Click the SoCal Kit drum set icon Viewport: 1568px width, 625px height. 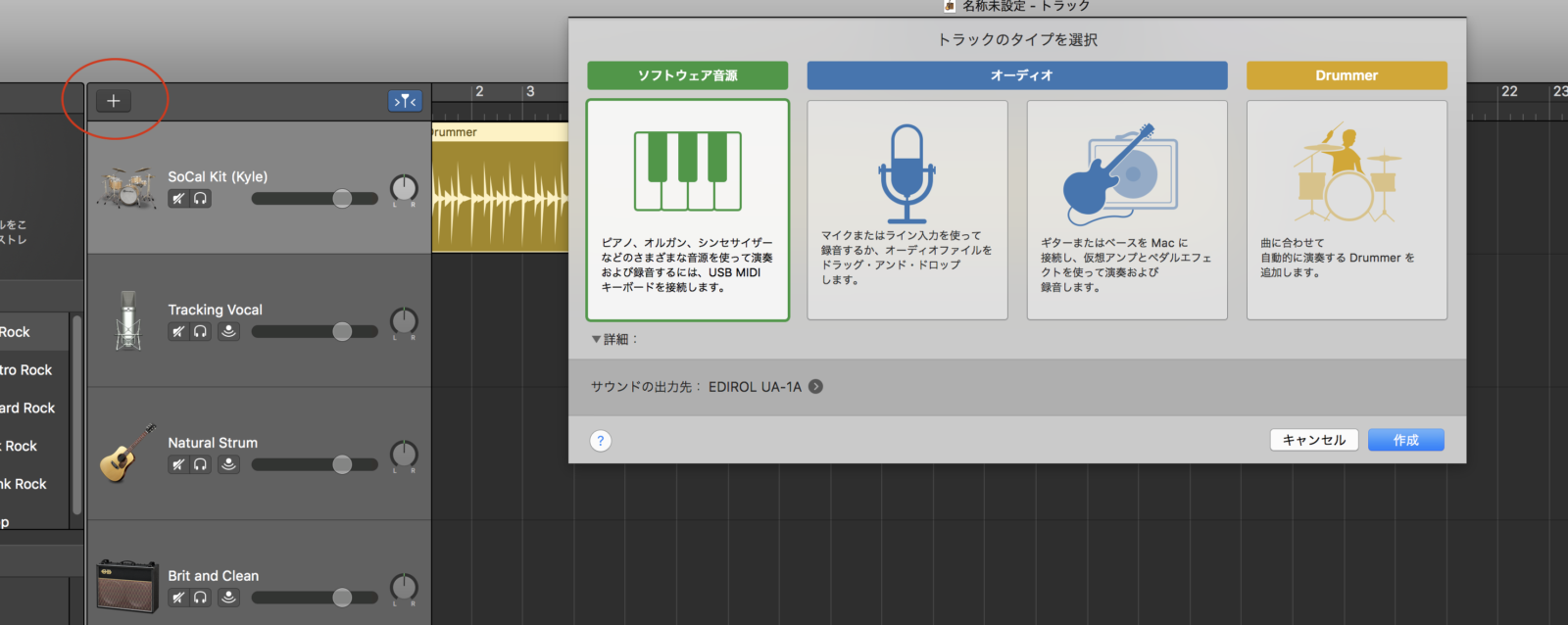click(127, 187)
